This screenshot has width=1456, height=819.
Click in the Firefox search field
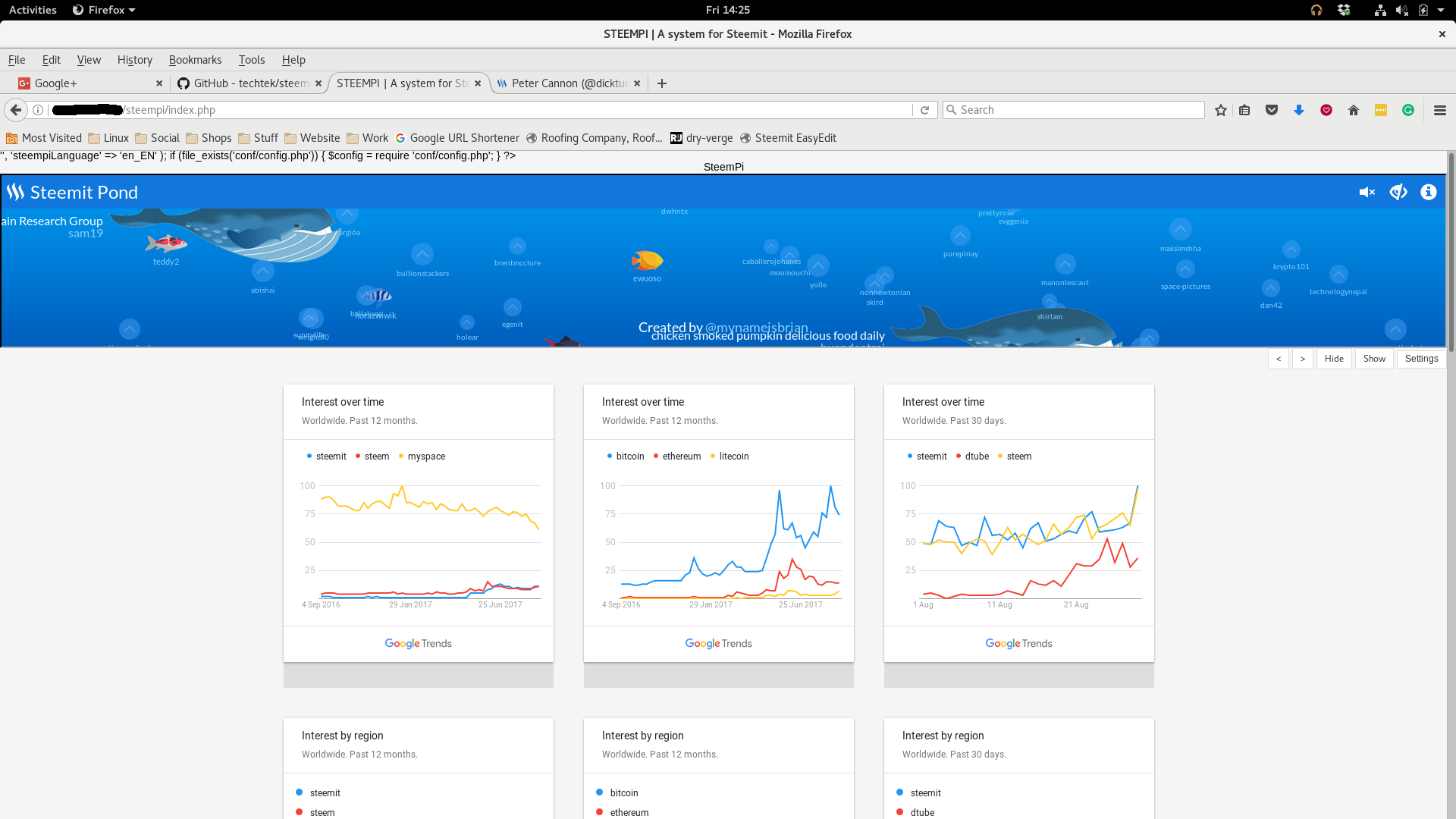(x=1074, y=110)
